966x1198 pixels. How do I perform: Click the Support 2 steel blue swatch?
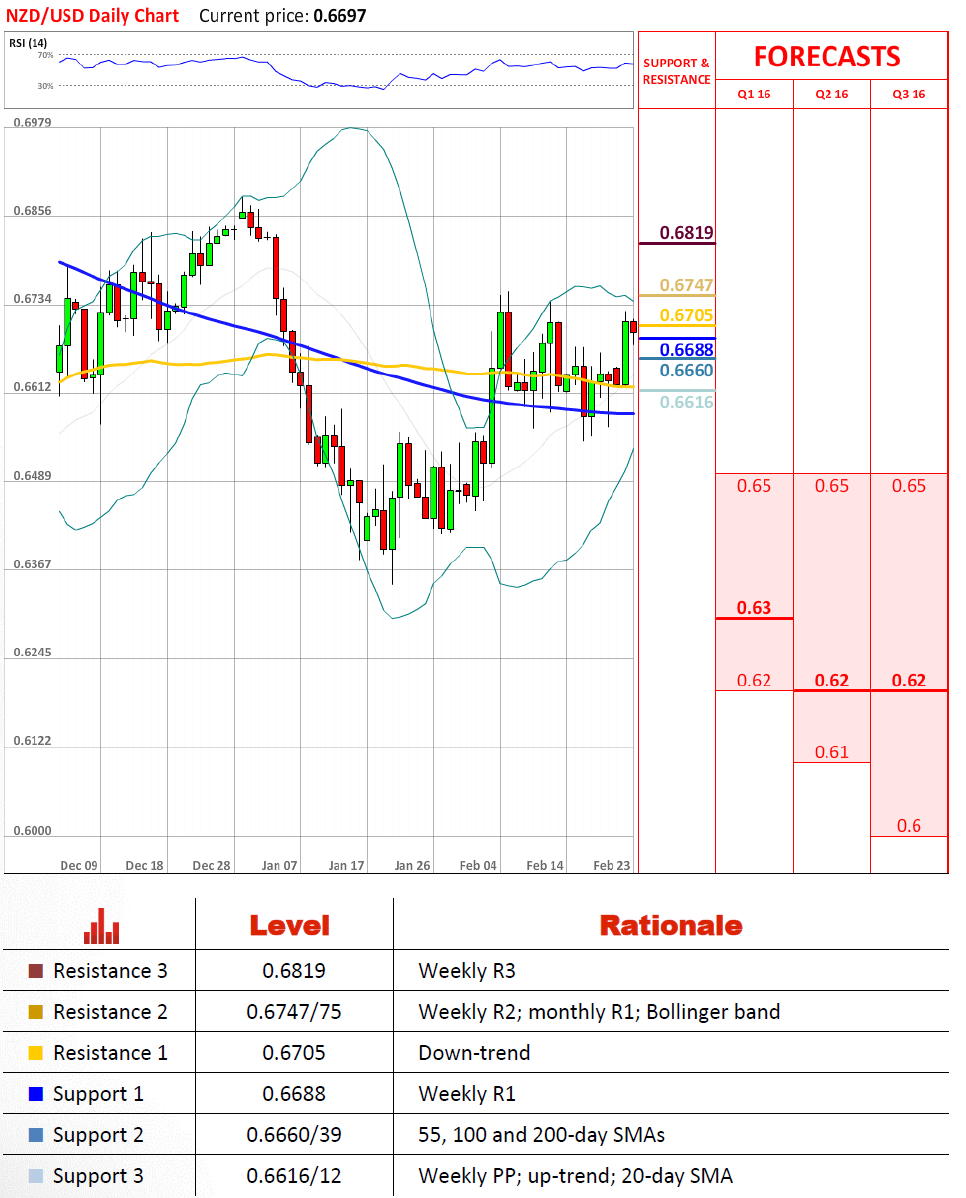pyautogui.click(x=35, y=1135)
